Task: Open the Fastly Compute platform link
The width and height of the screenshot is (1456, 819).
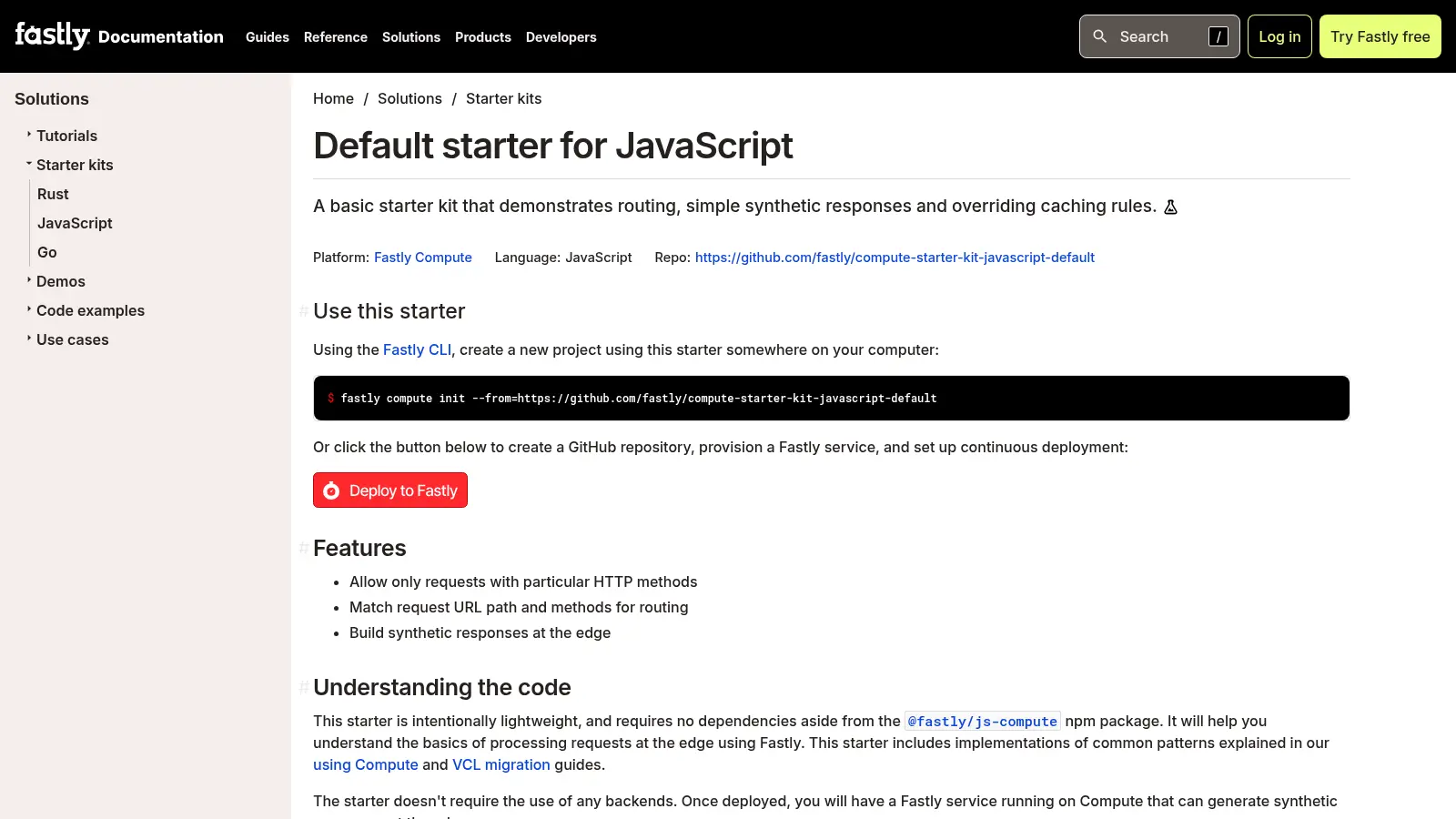Action: [423, 258]
